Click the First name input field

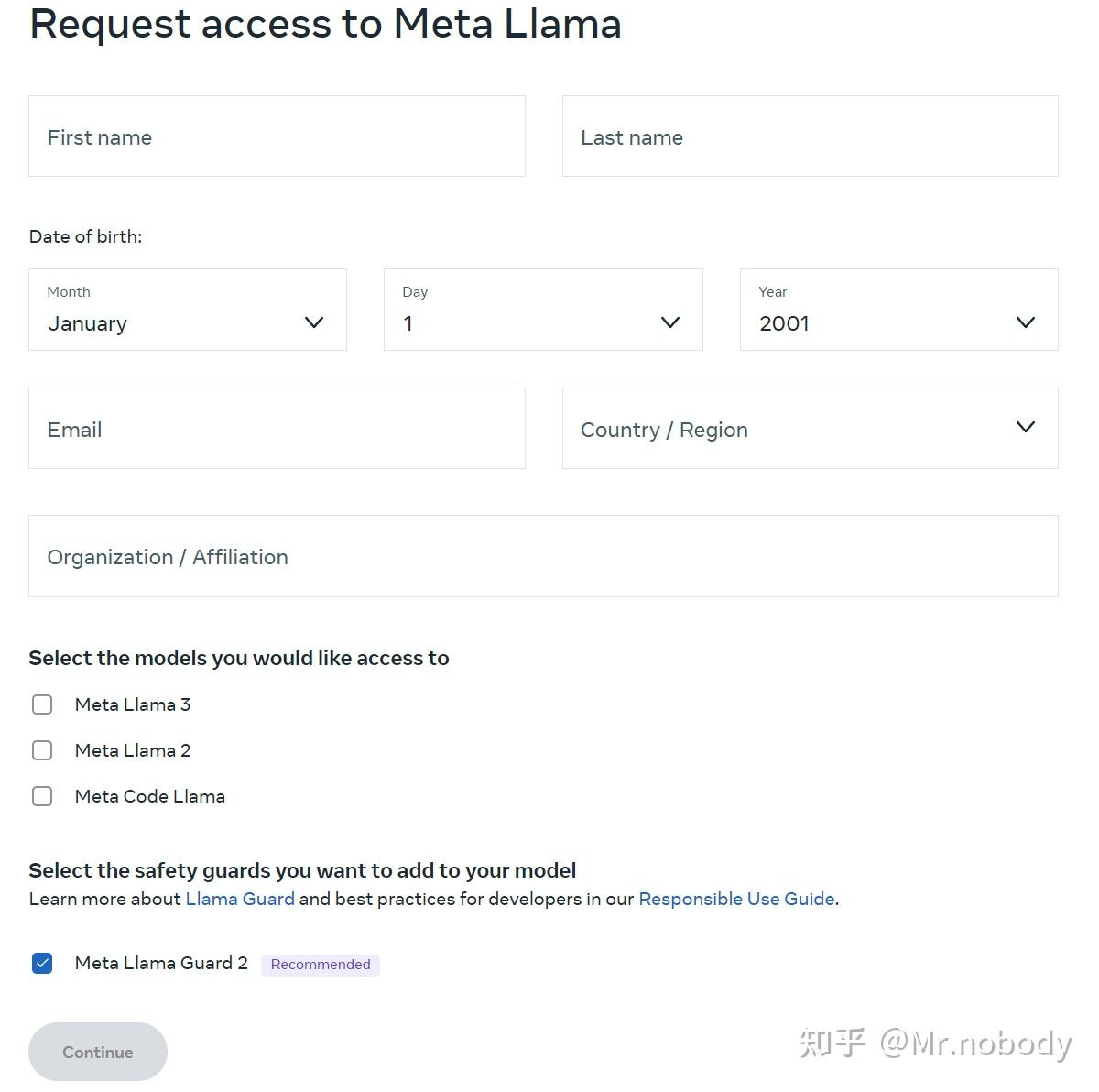277,136
